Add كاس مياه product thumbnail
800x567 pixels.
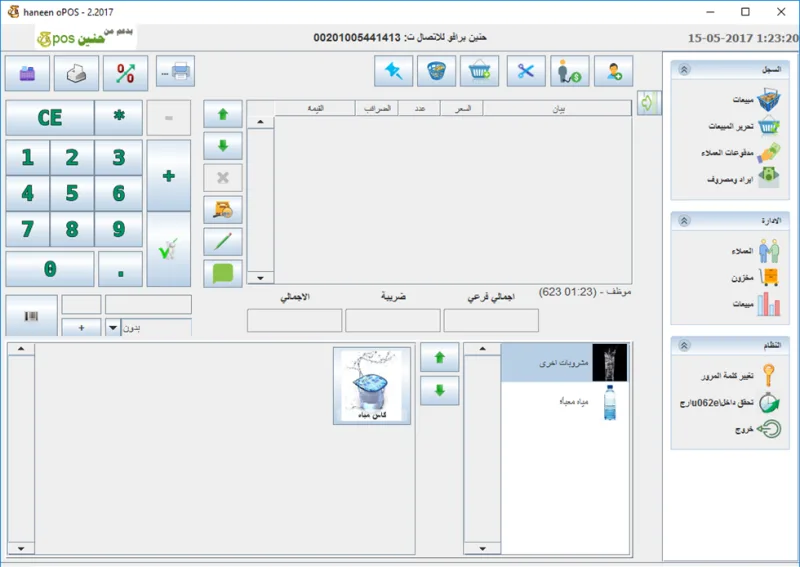click(x=372, y=386)
